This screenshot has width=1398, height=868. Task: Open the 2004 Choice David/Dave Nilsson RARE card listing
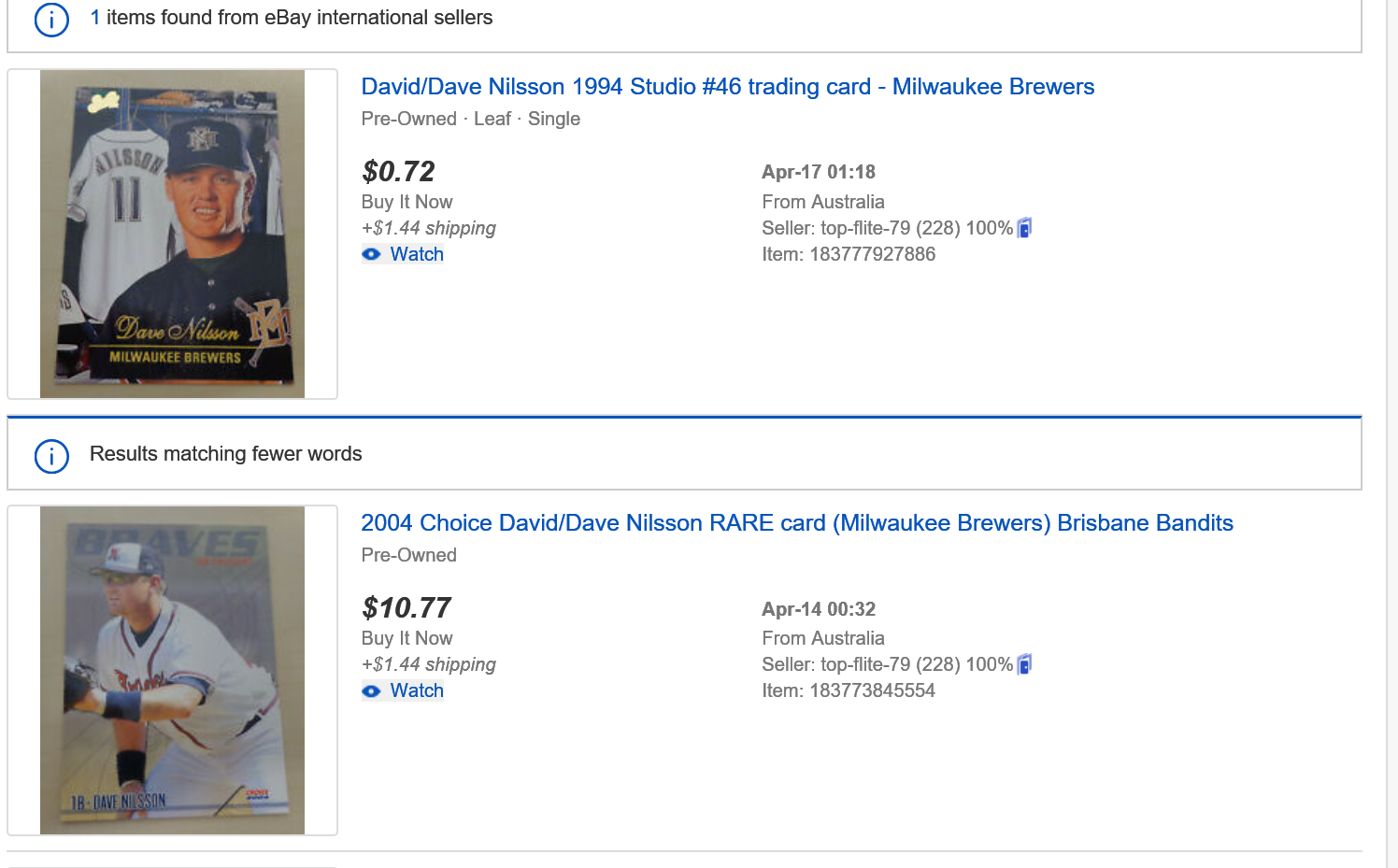click(796, 523)
